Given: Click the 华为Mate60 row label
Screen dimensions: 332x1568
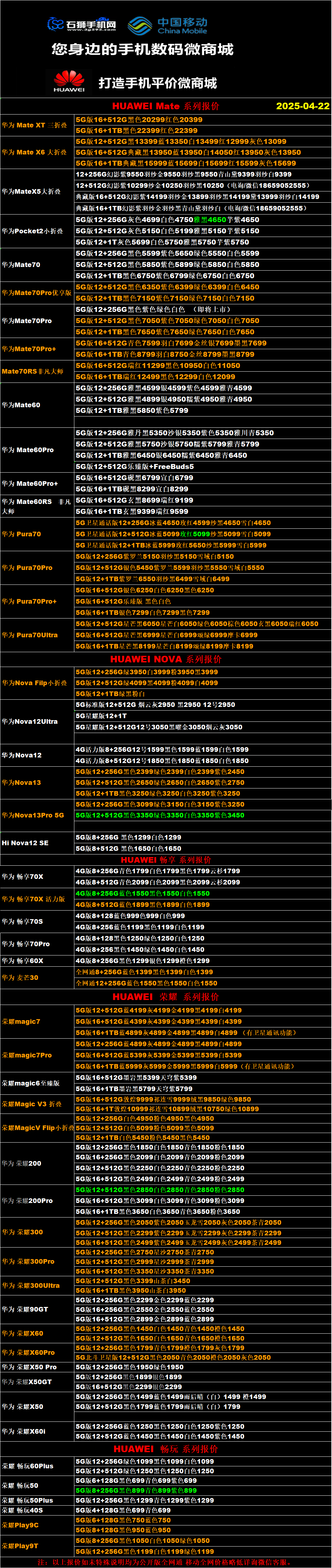Looking at the screenshot, I should pos(21,405).
